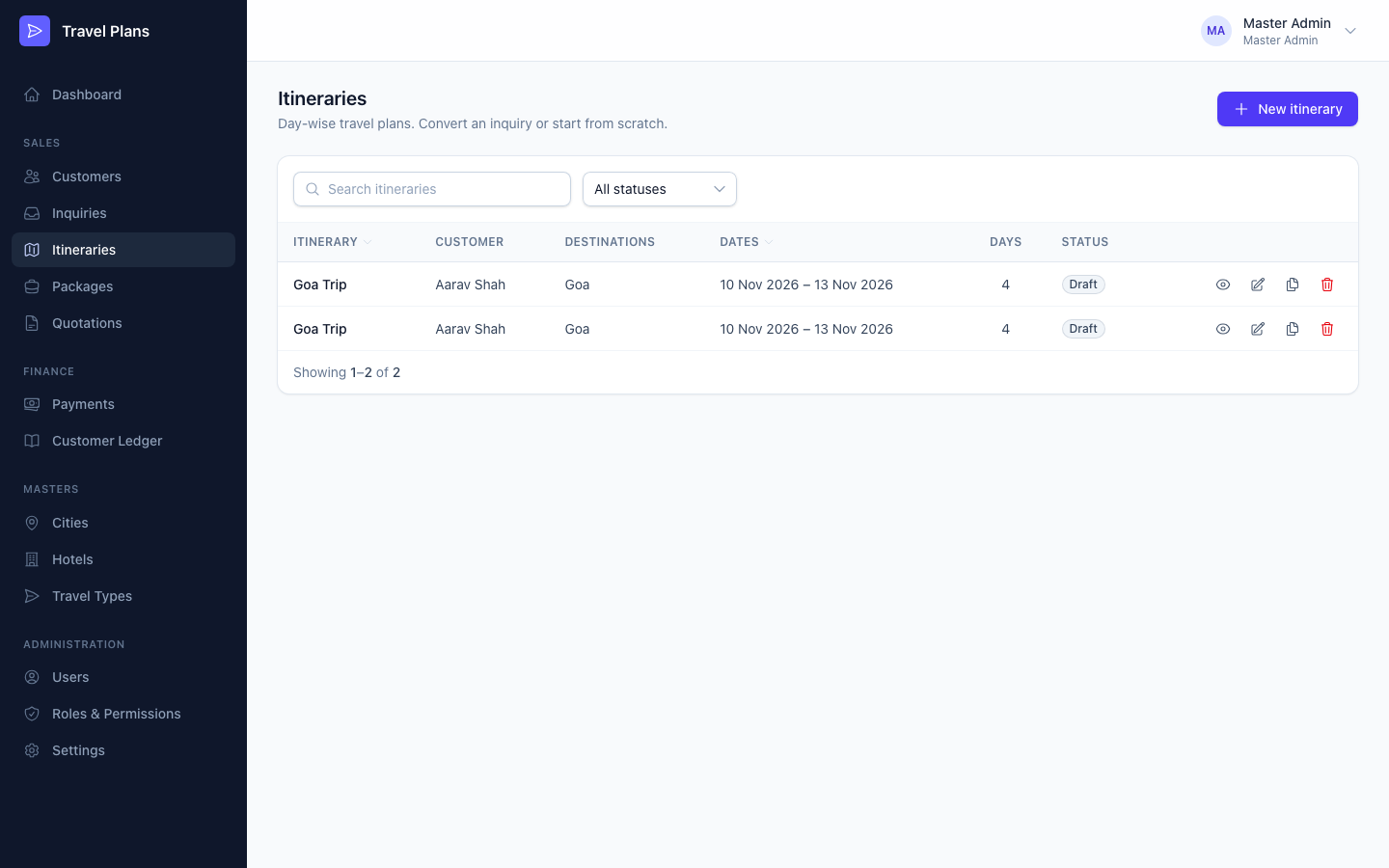The height and width of the screenshot is (868, 1389).
Task: Click the "Showing 1–2 of 2" text
Action: pos(346,372)
